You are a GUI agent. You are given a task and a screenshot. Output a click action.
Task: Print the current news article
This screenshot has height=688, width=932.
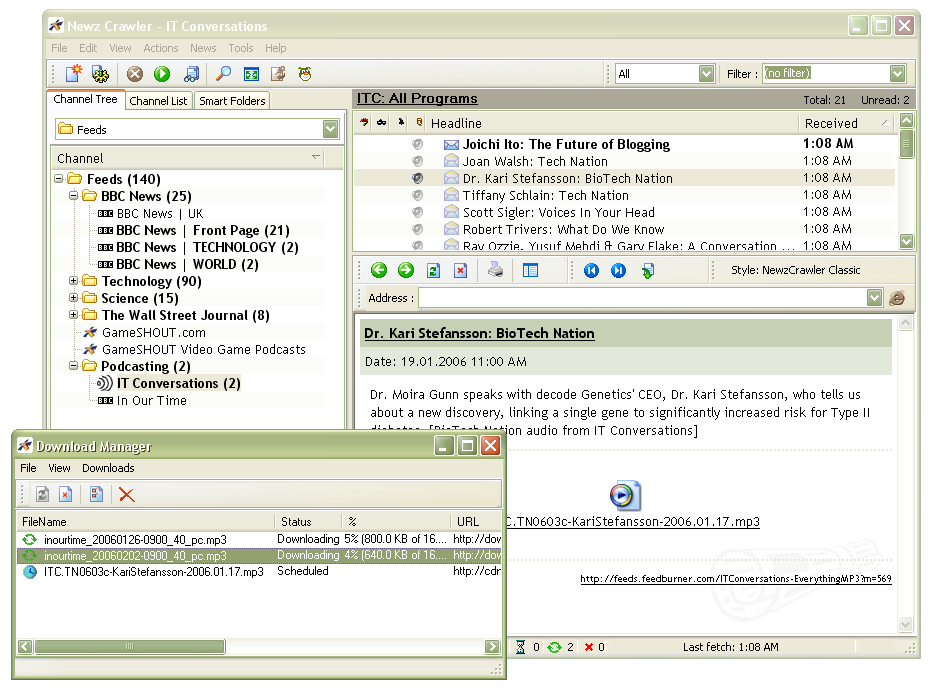coord(495,271)
